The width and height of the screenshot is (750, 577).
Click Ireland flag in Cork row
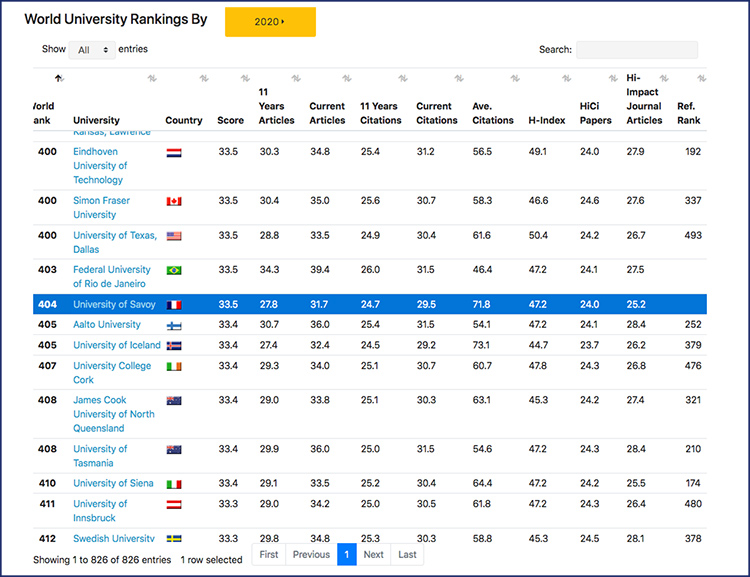pyautogui.click(x=174, y=366)
